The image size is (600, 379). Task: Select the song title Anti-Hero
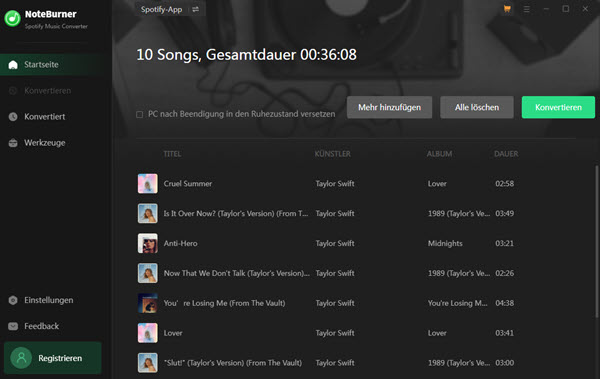[181, 243]
